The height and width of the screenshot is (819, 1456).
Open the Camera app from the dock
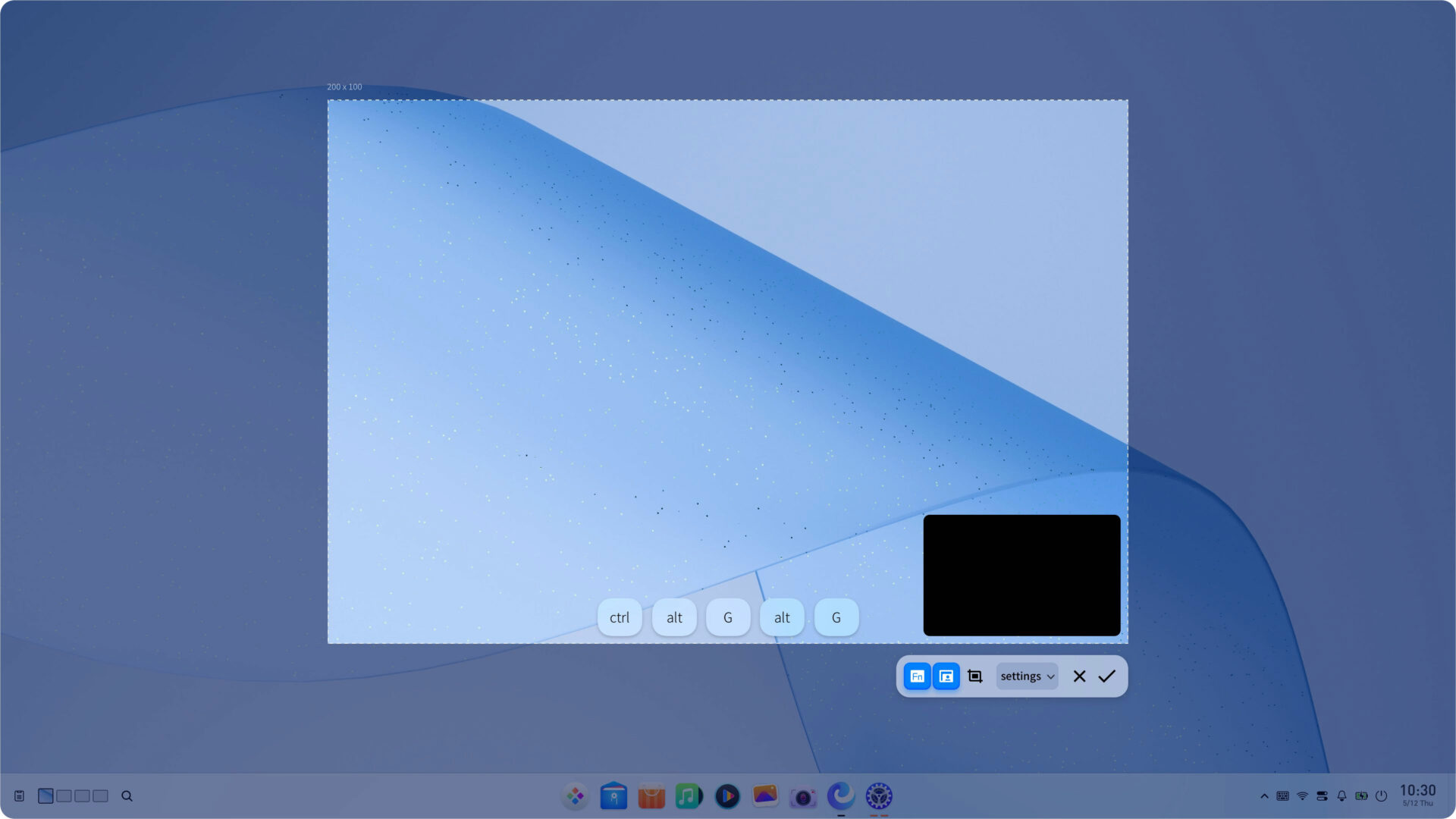click(x=802, y=796)
